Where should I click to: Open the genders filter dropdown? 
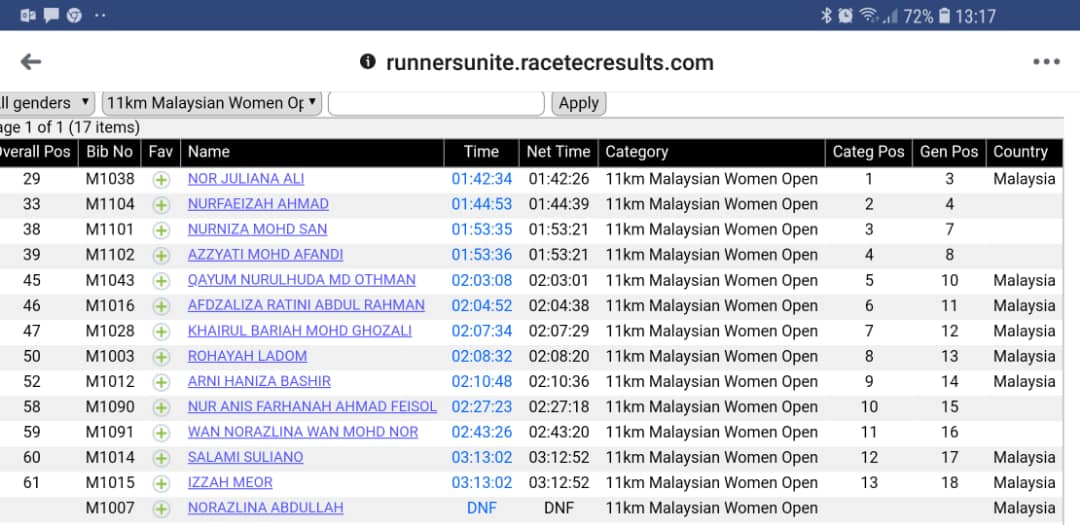point(46,103)
